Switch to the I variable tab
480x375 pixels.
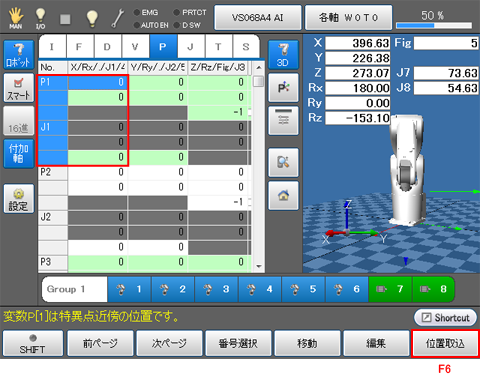tap(52, 47)
